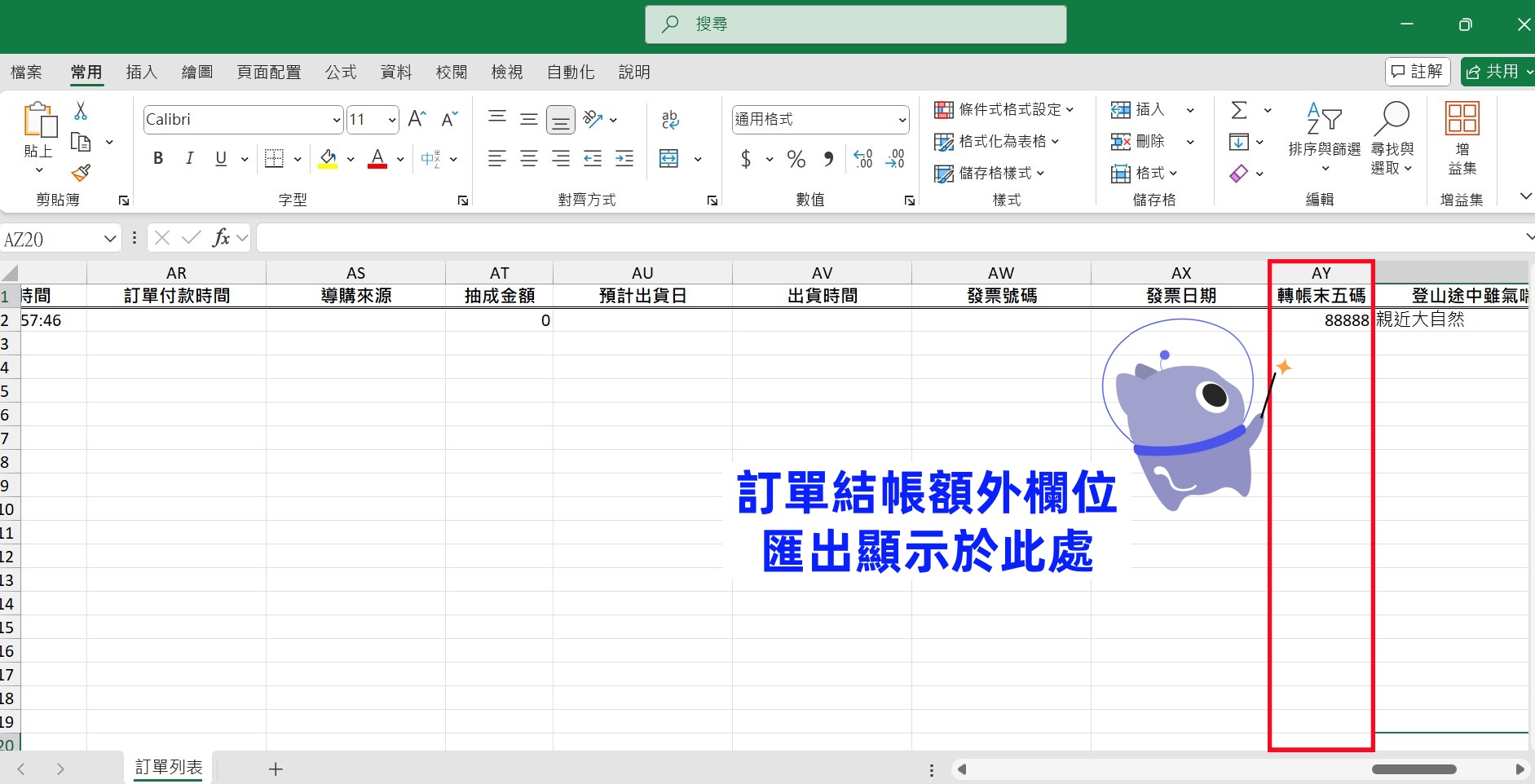Click the 共用 share button

(x=1498, y=72)
